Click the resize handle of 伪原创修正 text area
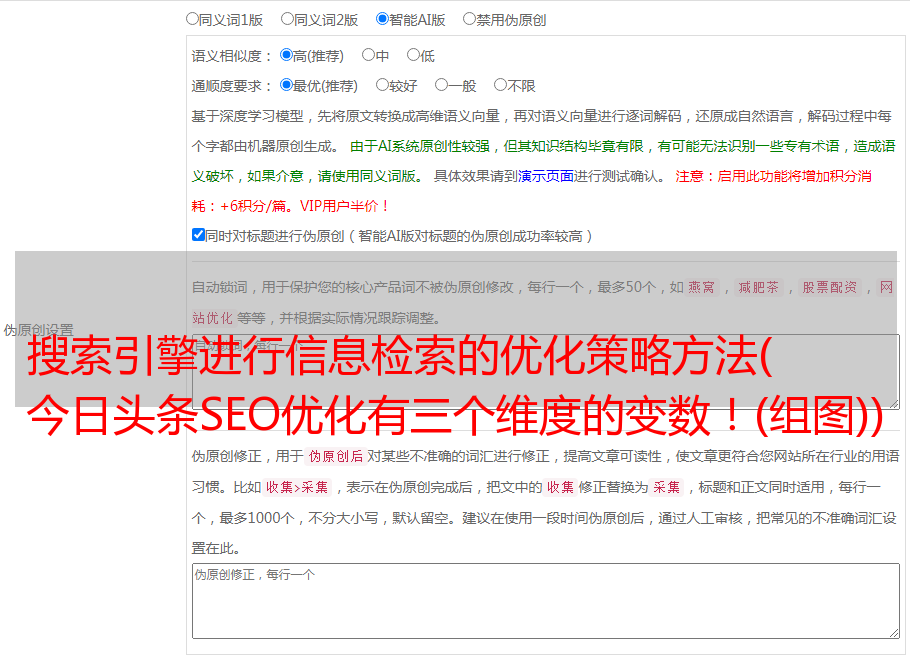Viewport: 911px width, 658px height. pyautogui.click(x=894, y=633)
